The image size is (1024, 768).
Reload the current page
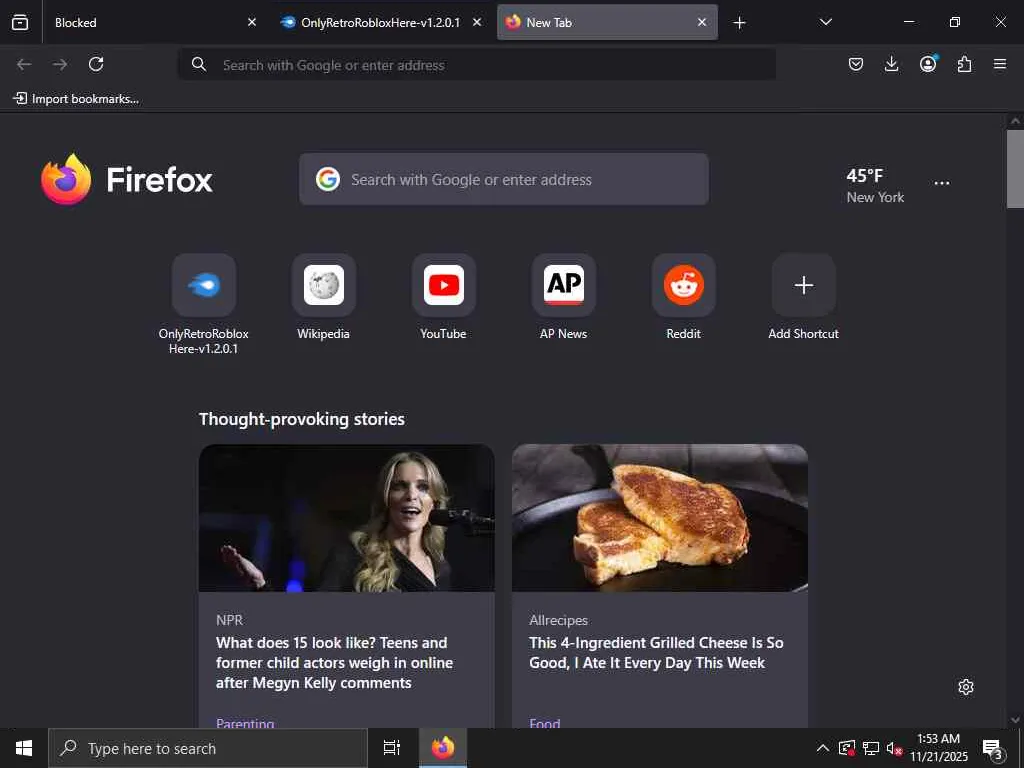tap(96, 64)
